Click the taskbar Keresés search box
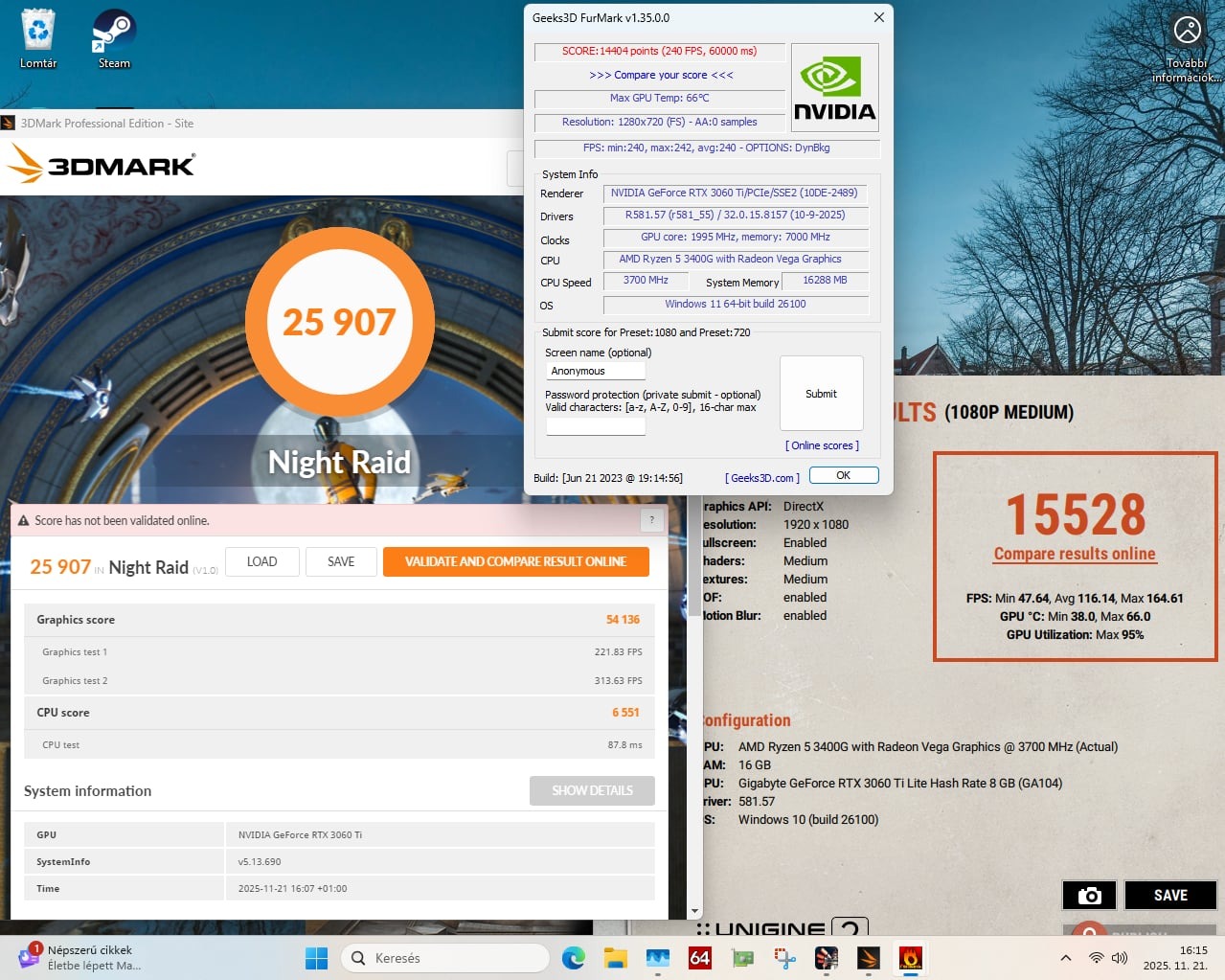This screenshot has width=1225, height=980. [445, 958]
